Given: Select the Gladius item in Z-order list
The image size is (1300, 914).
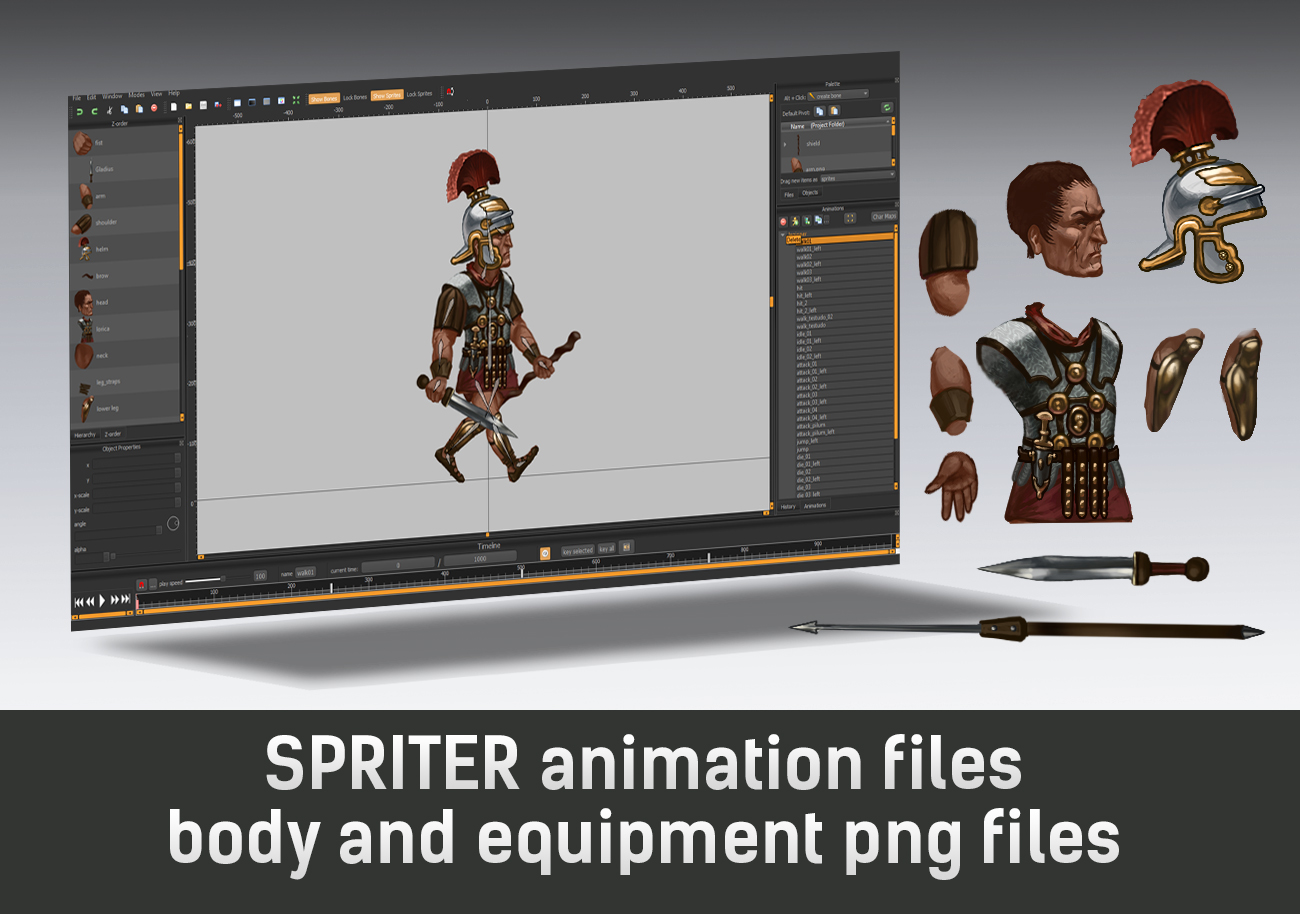Looking at the screenshot, I should pos(124,169).
